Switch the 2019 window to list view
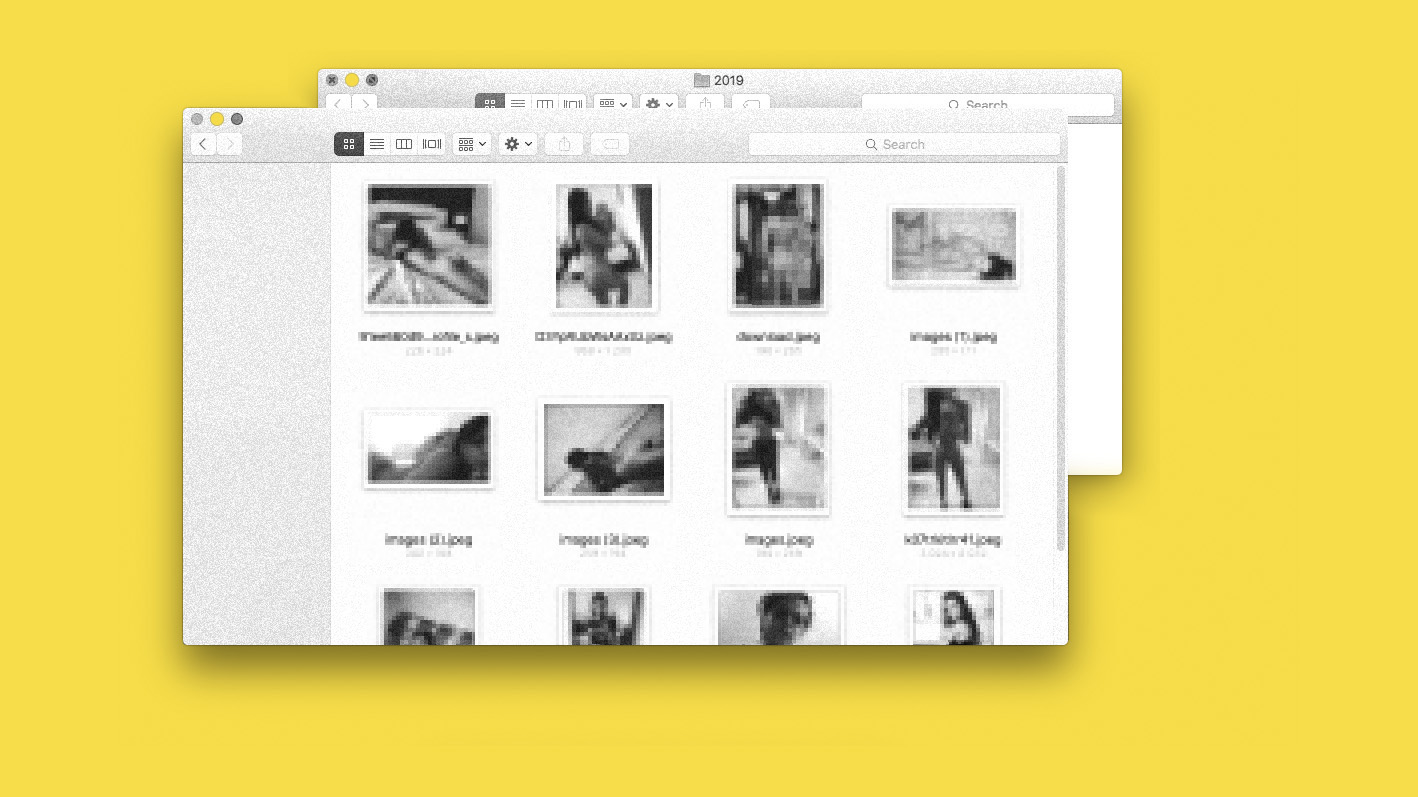This screenshot has height=797, width=1418. (518, 103)
